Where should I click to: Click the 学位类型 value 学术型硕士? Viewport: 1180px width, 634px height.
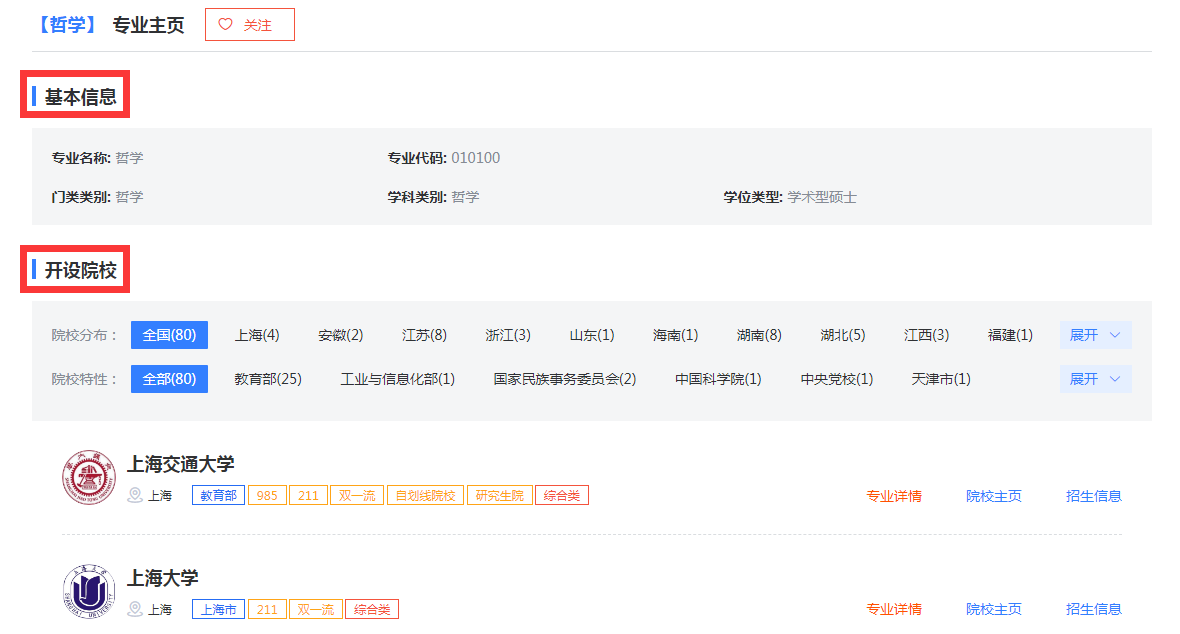pyautogui.click(x=822, y=197)
